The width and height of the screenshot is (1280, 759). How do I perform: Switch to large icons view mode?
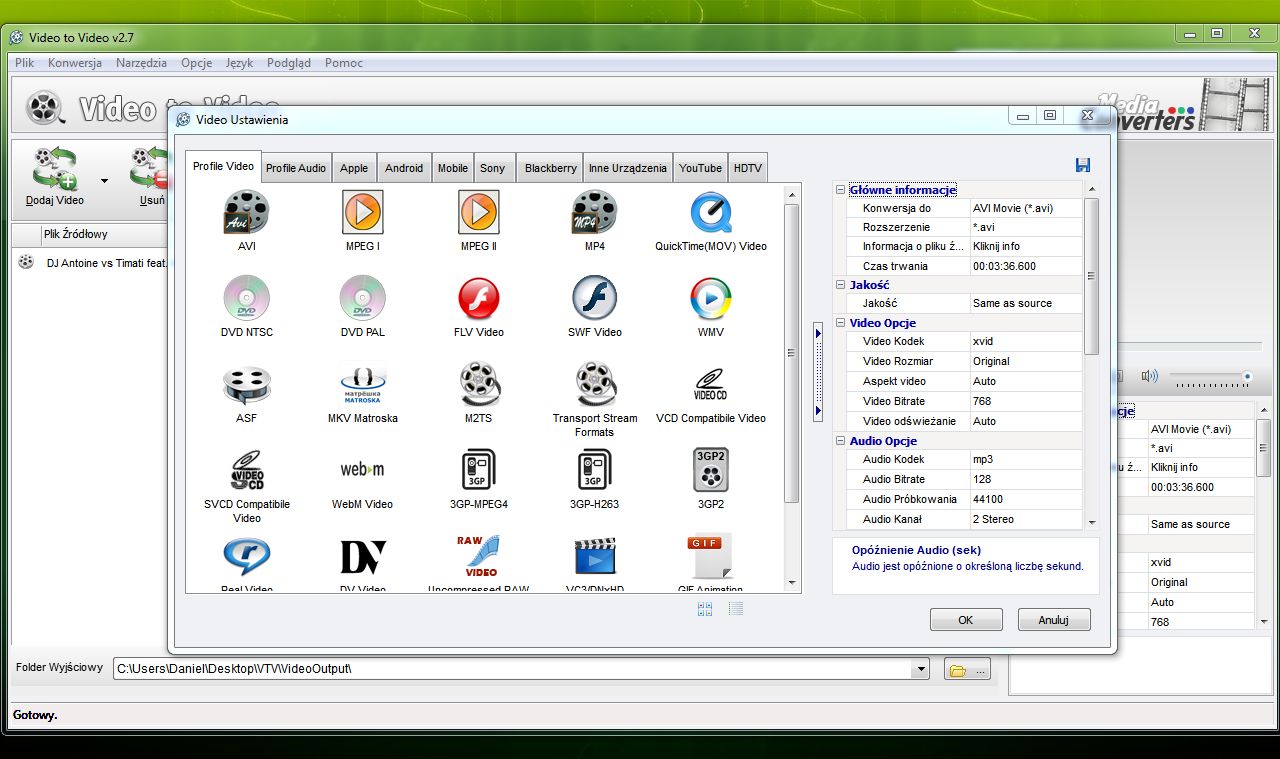tap(705, 608)
